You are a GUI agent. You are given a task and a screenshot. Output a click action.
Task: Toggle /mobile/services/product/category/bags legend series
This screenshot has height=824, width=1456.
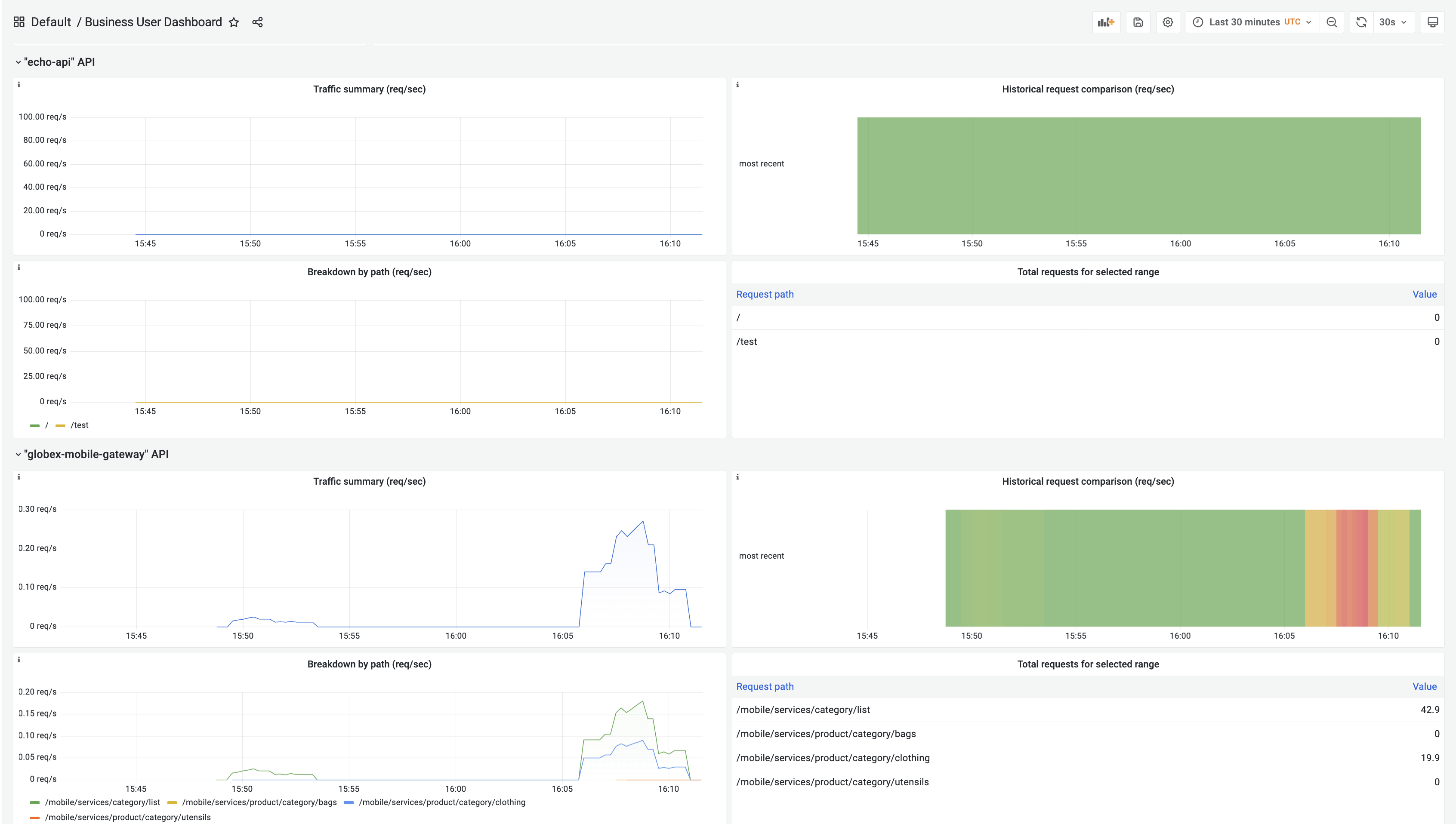pyautogui.click(x=259, y=802)
